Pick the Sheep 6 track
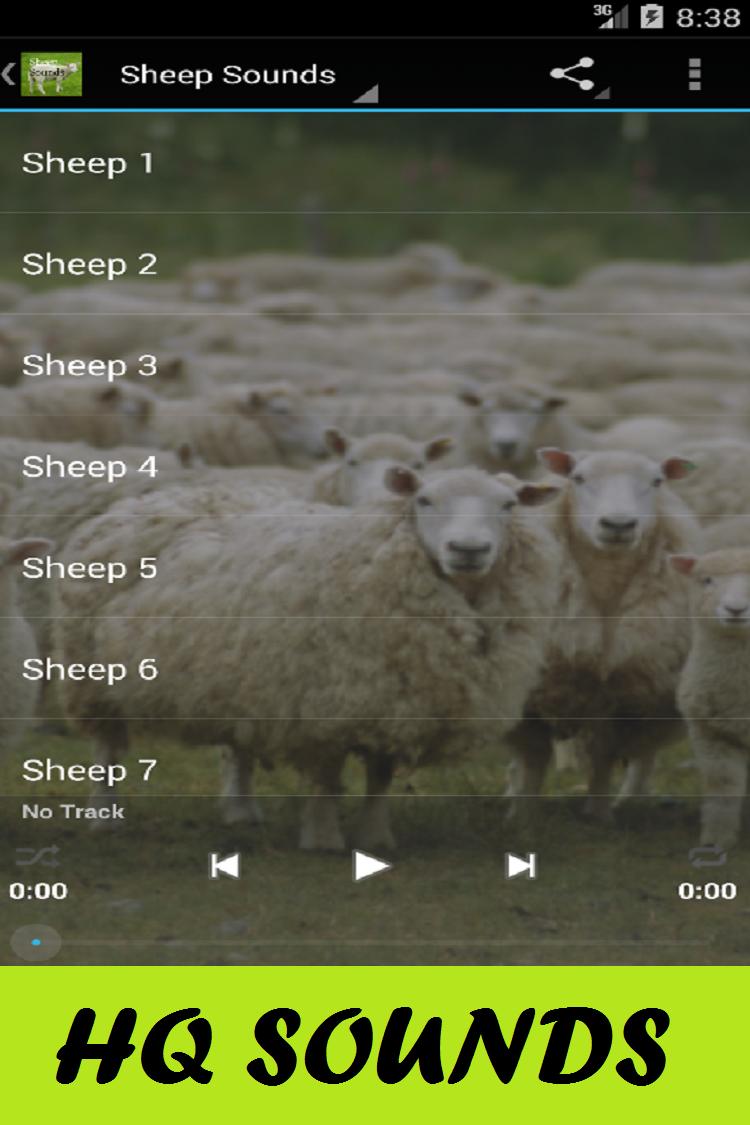This screenshot has height=1125, width=750. (x=375, y=669)
